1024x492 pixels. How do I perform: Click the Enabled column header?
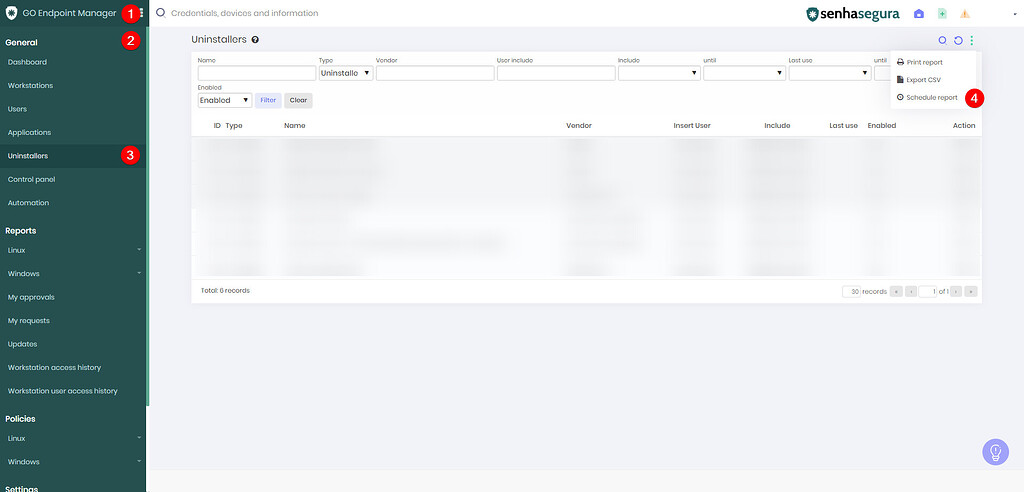point(882,125)
